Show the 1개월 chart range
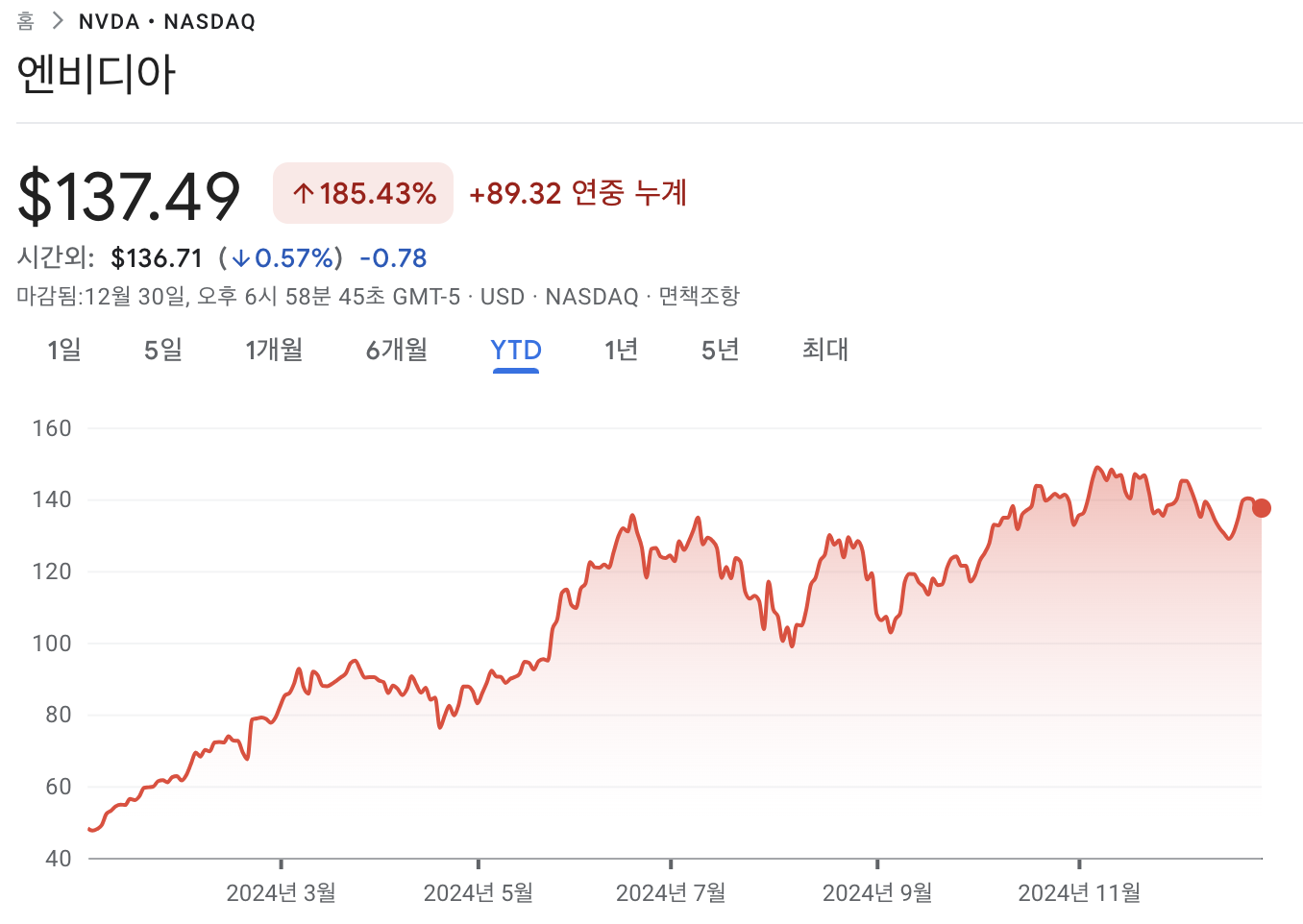 [x=274, y=350]
